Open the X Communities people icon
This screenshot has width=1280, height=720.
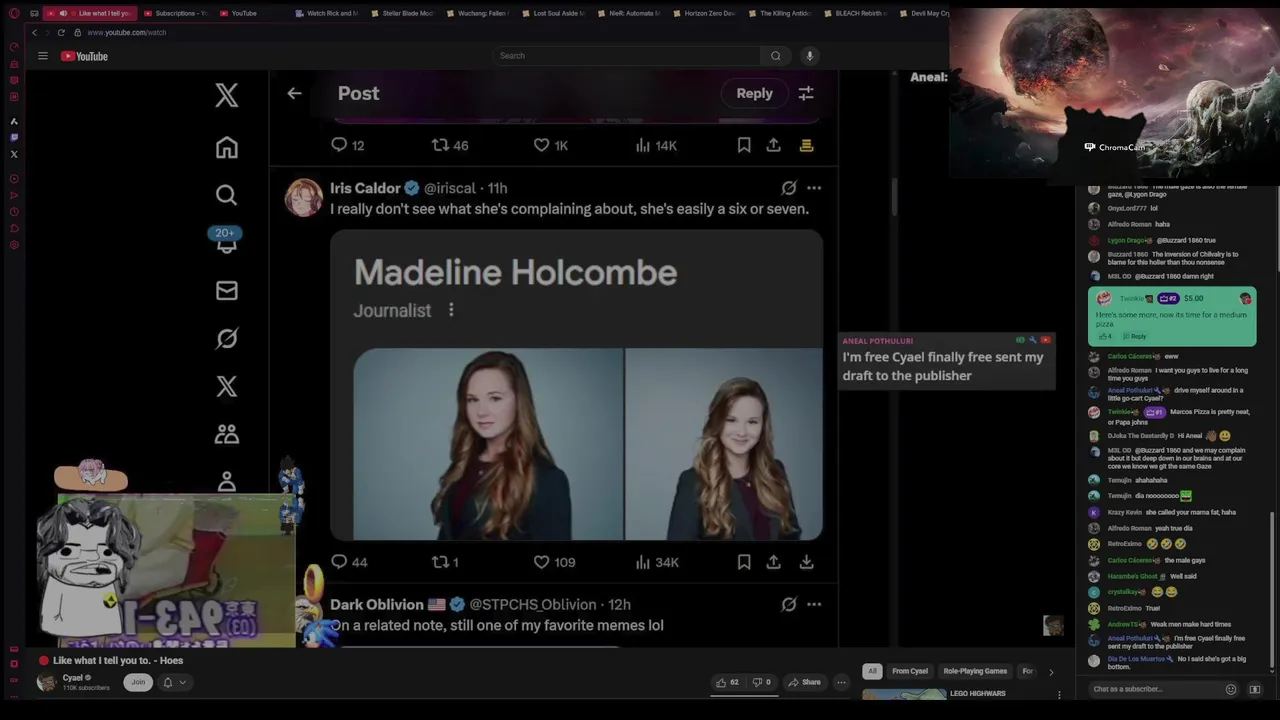pos(227,434)
